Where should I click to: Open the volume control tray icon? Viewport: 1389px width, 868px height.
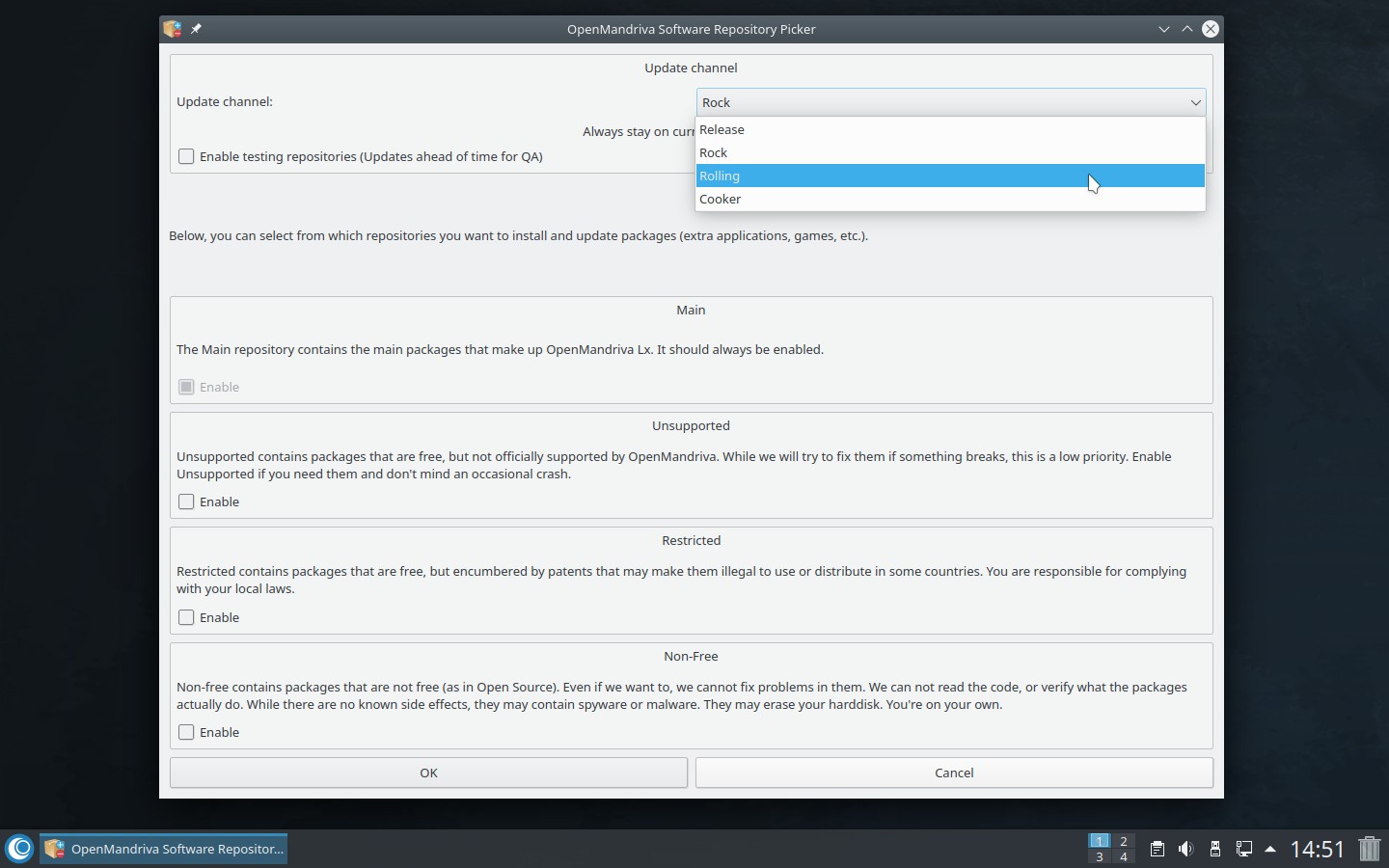[1186, 849]
